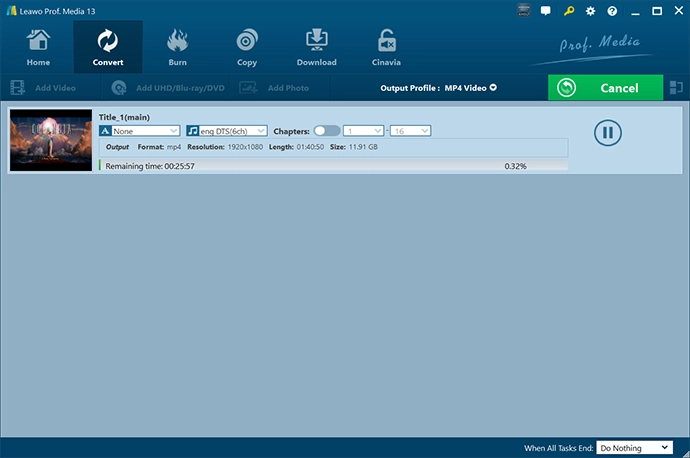Pause the conversion of Title_1
This screenshot has width=690, height=458.
coord(608,132)
